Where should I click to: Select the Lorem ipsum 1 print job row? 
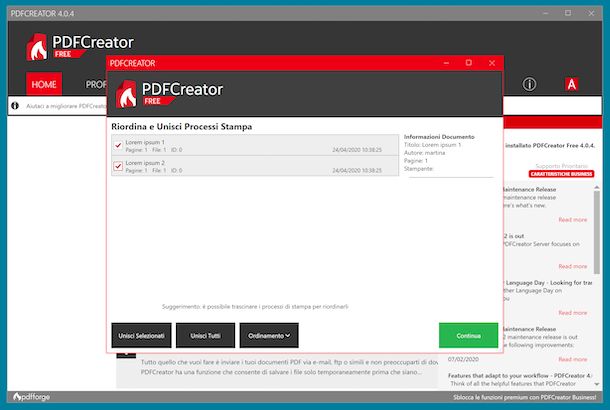(255, 145)
